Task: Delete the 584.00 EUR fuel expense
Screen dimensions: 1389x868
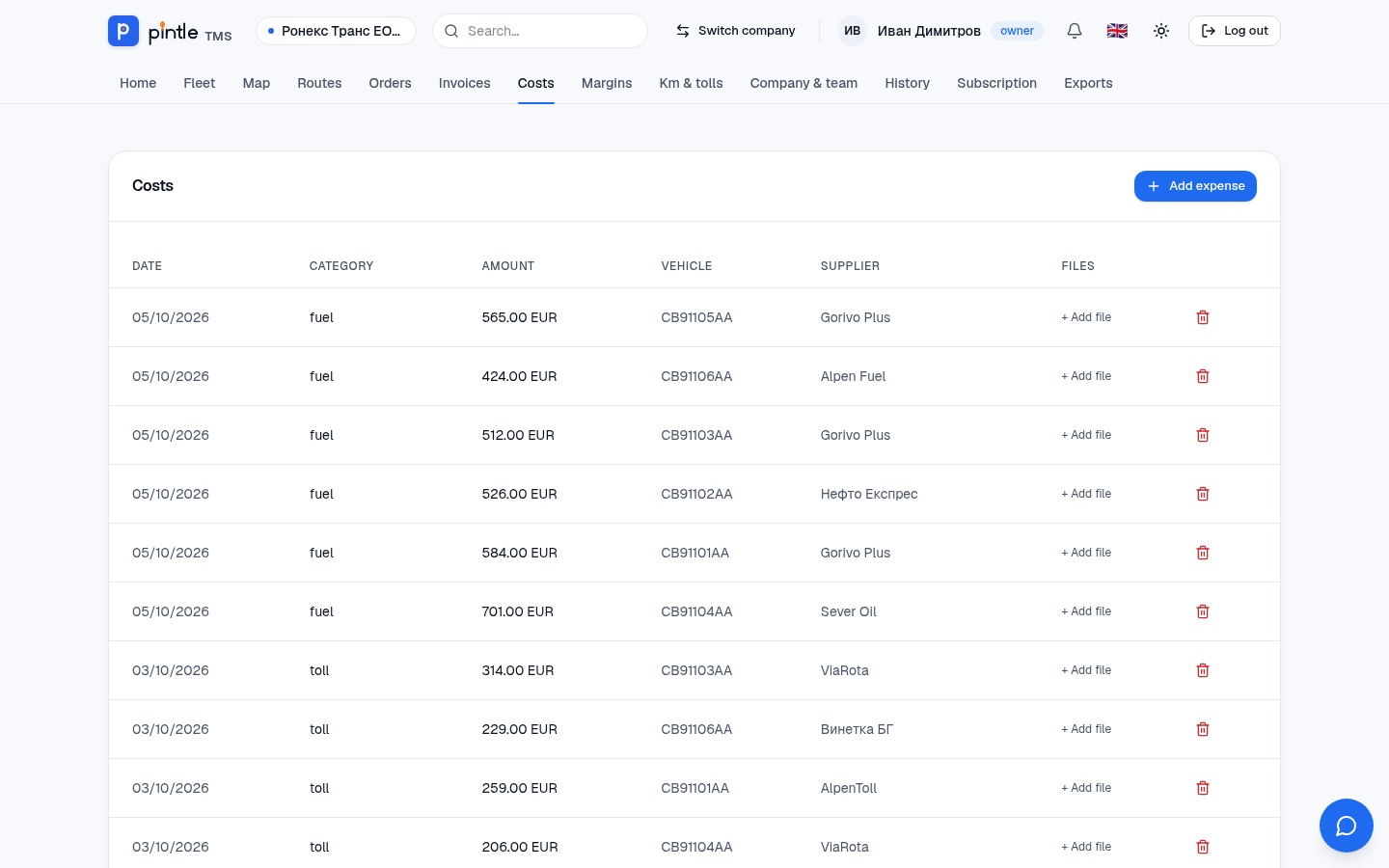Action: [x=1203, y=553]
